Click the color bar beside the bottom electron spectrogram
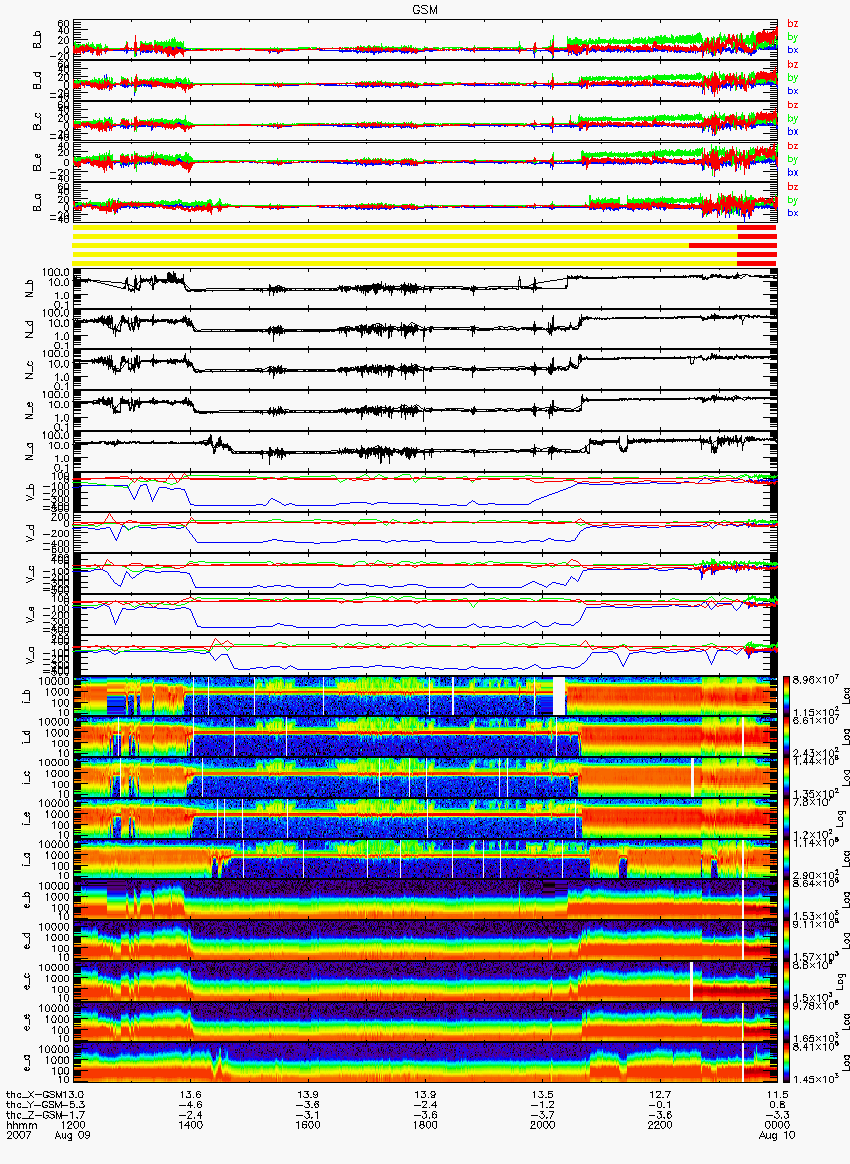Image resolution: width=850 pixels, height=1164 pixels. click(x=787, y=1063)
